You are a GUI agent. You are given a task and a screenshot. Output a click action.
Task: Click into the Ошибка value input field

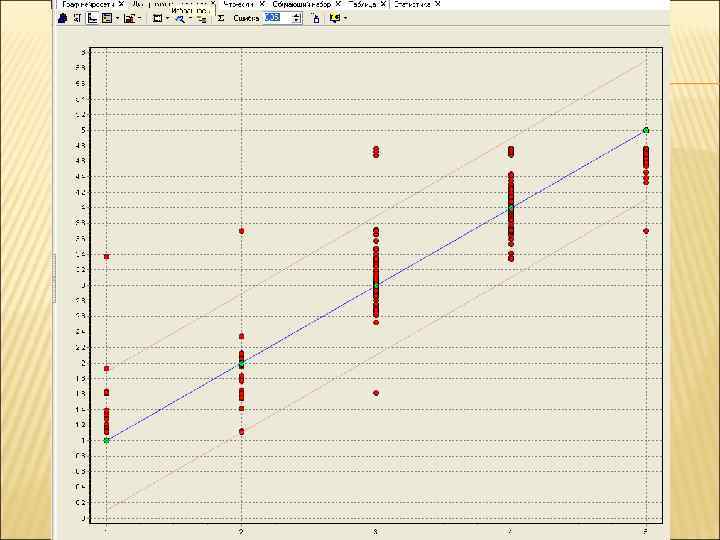278,18
